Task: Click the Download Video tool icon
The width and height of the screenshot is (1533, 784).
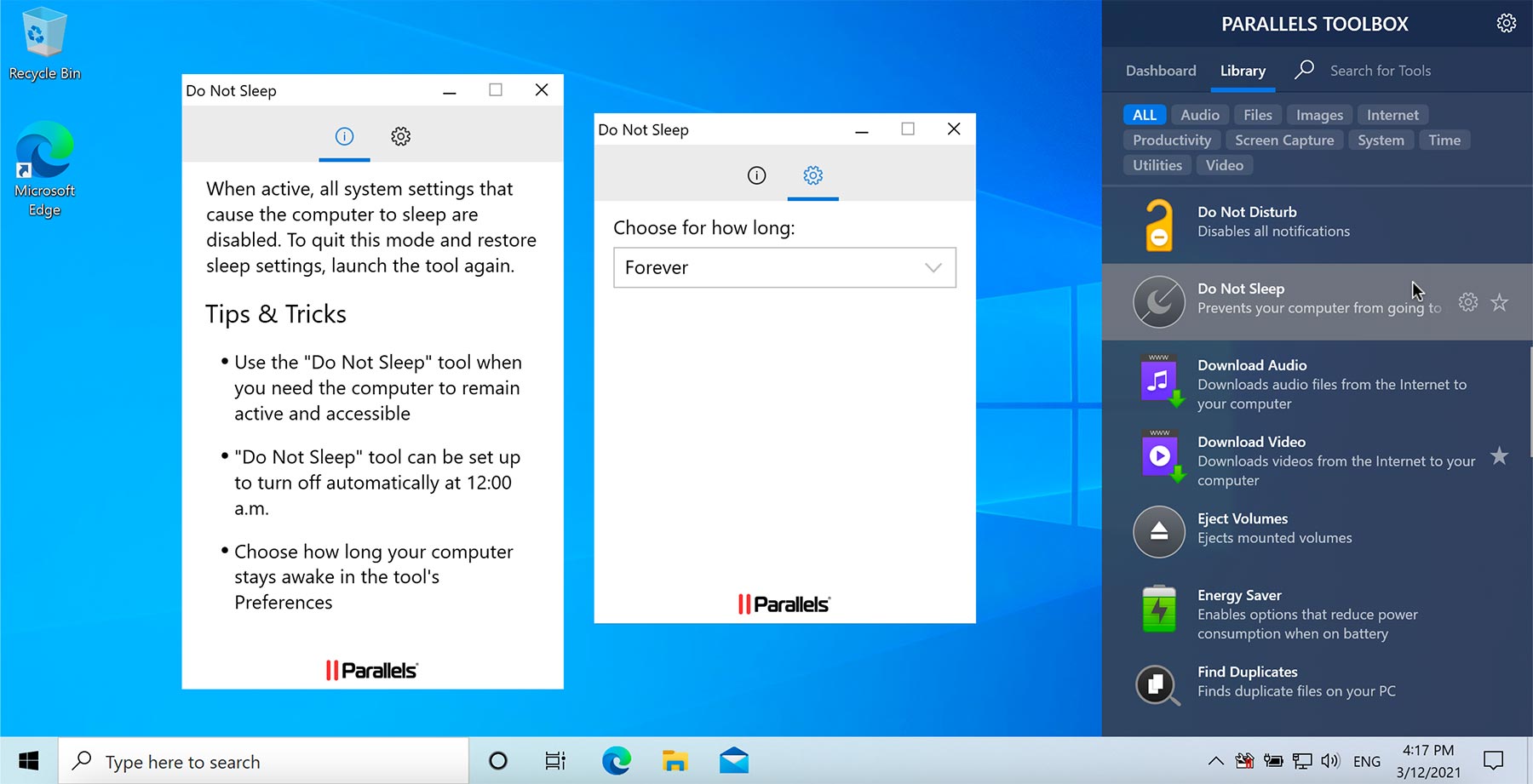Action: tap(1159, 455)
